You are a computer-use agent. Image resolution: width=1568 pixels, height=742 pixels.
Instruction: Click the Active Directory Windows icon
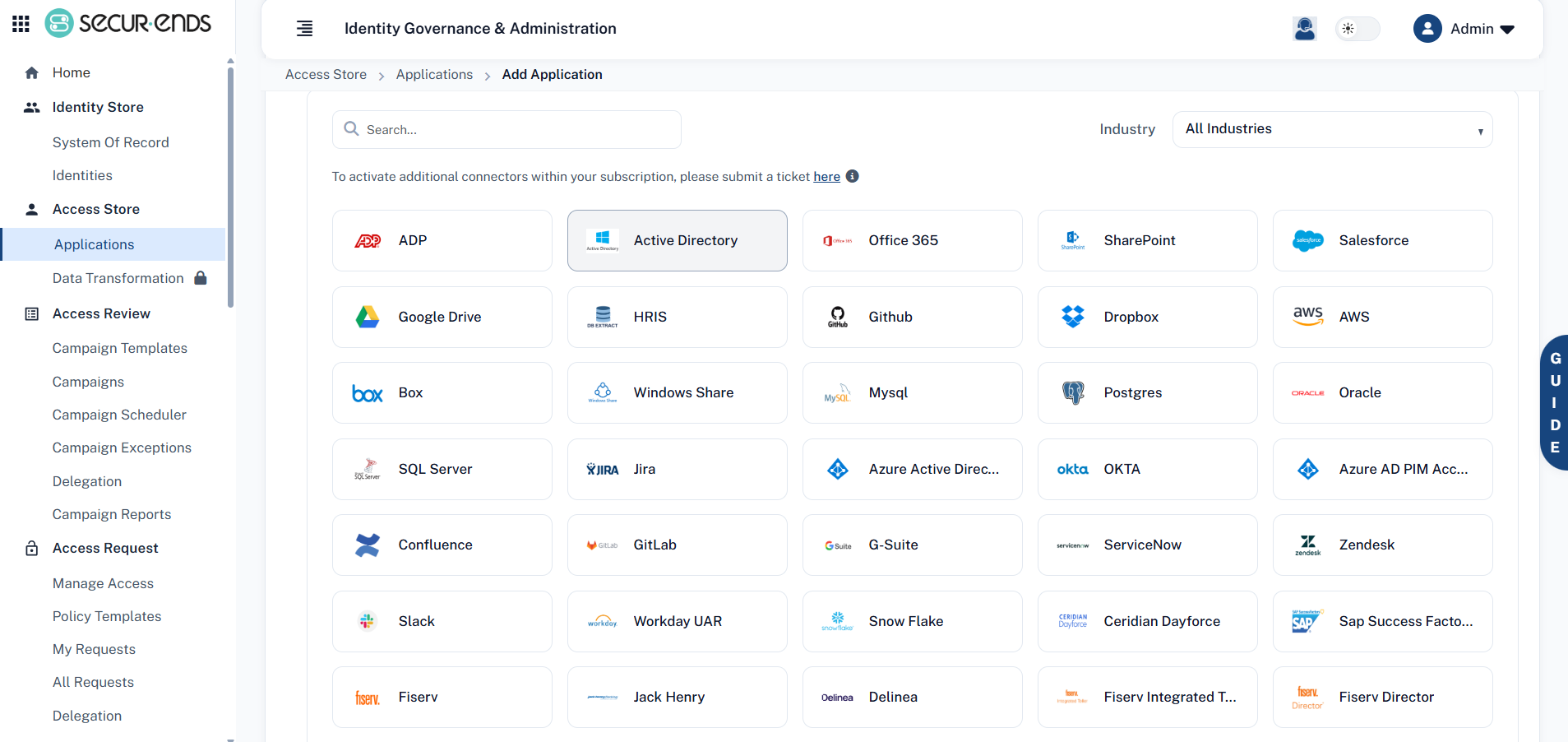(603, 240)
